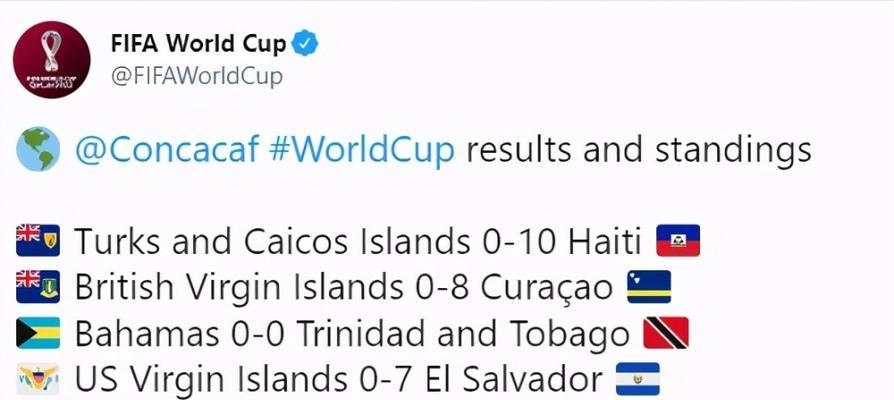Click the Trinidad and Tobago flag icon
The width and height of the screenshot is (894, 400).
coord(666,333)
